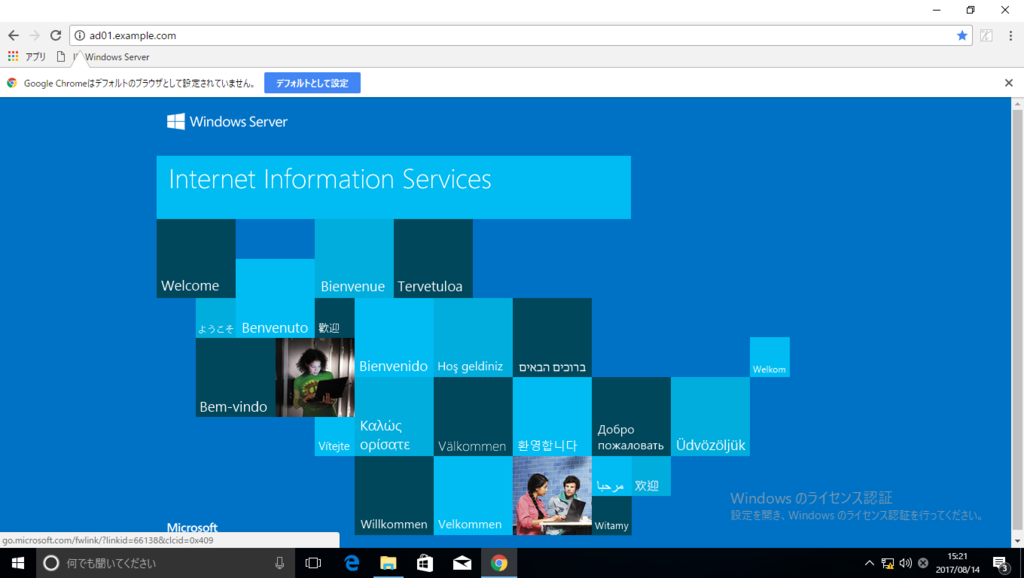This screenshot has height=578, width=1024.
Task: Click the photo of two people talking
Action: pyautogui.click(x=552, y=496)
